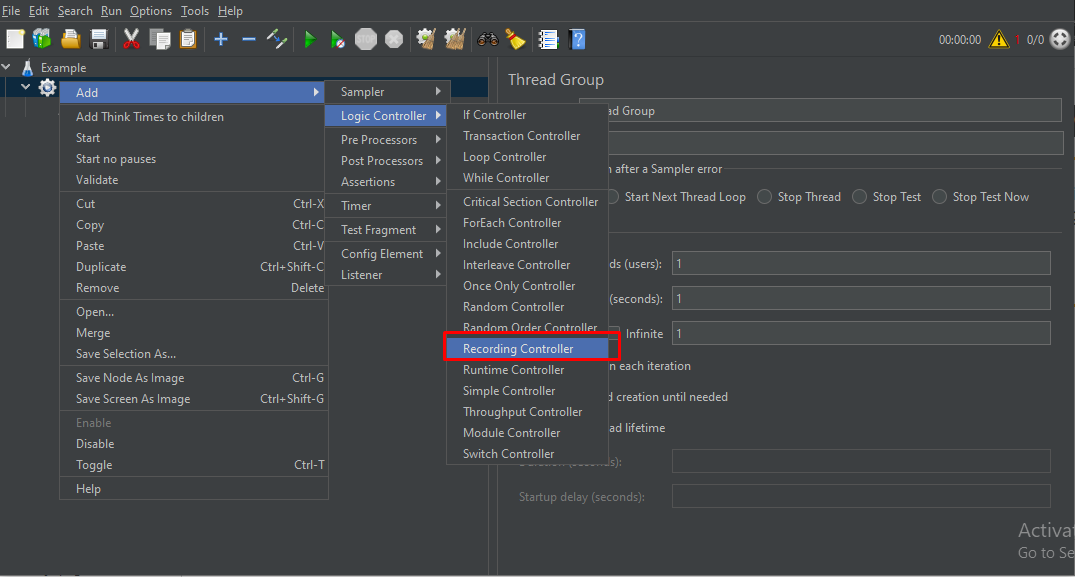1075x577 pixels.
Task: Open the File menu
Action: [11, 11]
